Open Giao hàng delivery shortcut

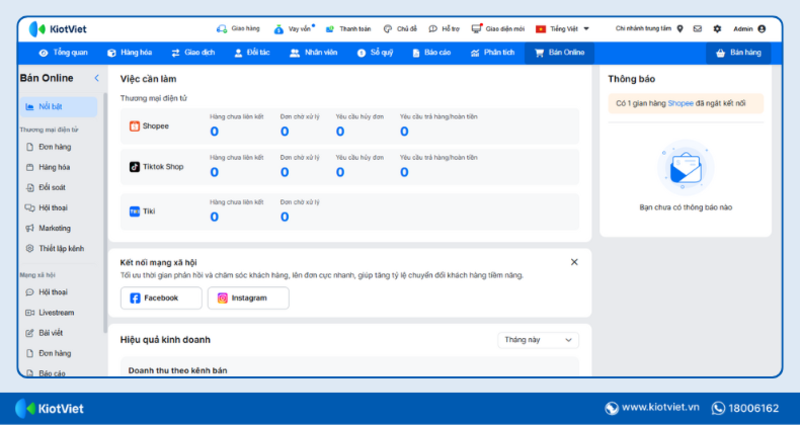pyautogui.click(x=238, y=29)
